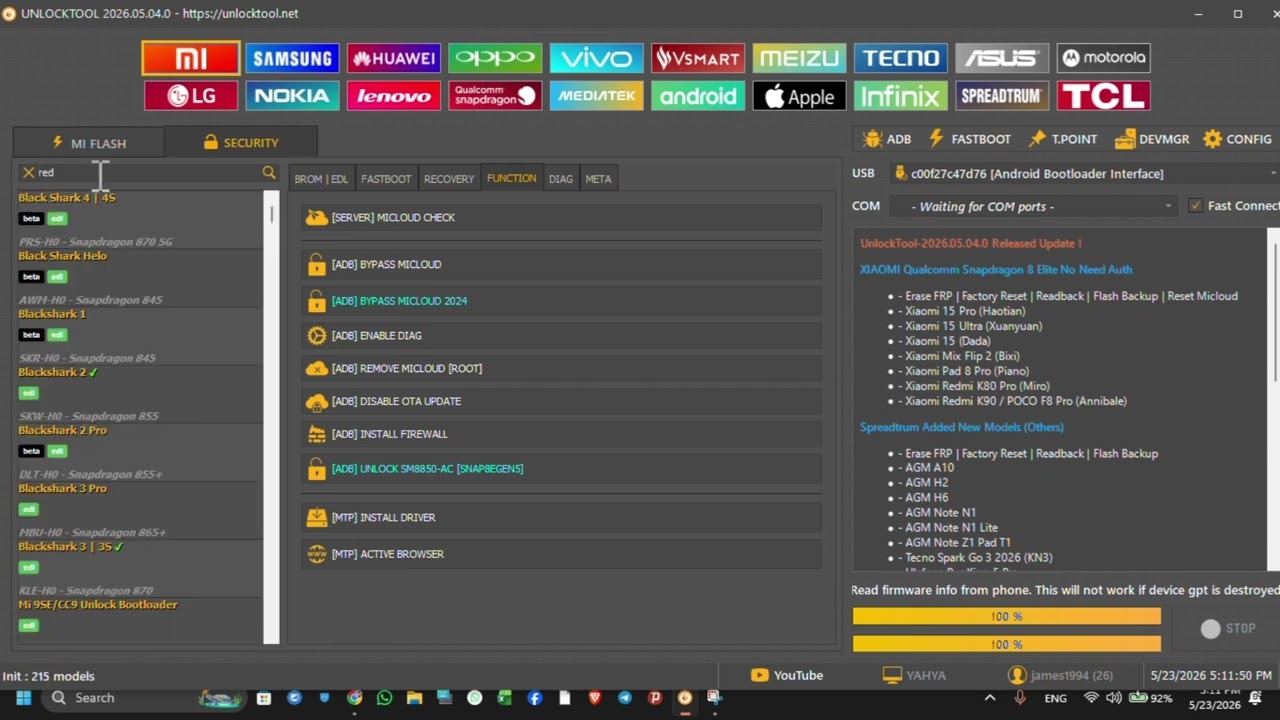Screen dimensions: 1280x720
Task: Toggle the Fast Connect checkbox
Action: [1195, 206]
